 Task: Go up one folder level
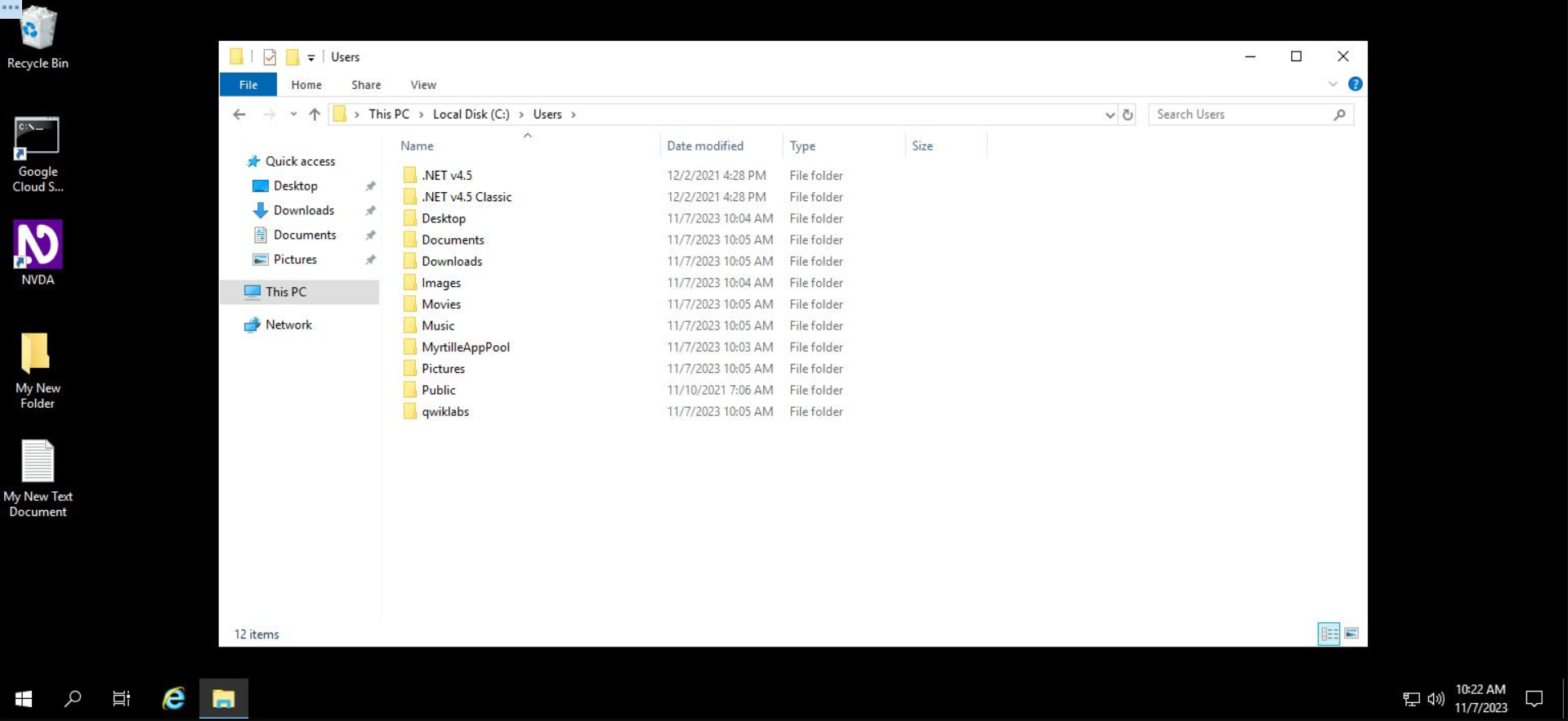pos(315,114)
